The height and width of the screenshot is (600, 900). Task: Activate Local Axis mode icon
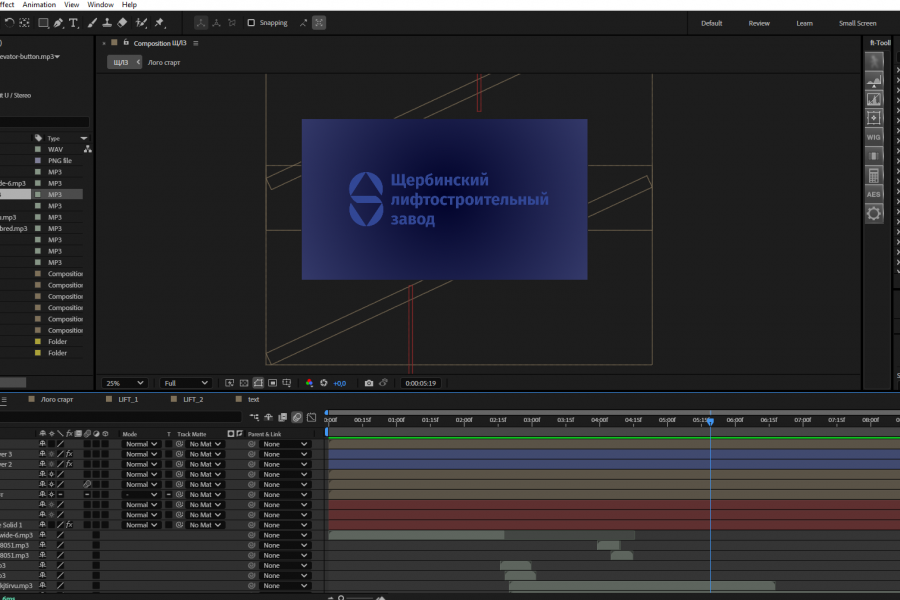(x=200, y=23)
